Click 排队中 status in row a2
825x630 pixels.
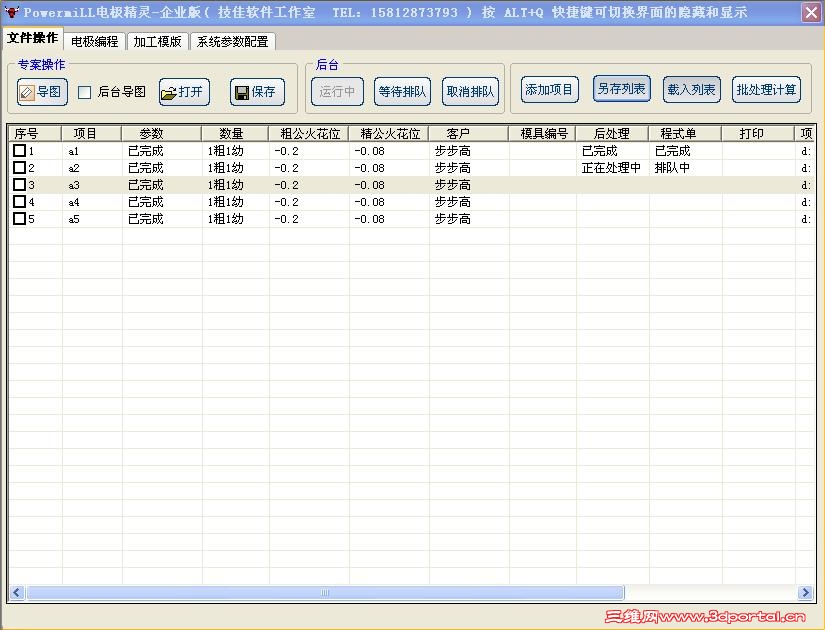672,168
